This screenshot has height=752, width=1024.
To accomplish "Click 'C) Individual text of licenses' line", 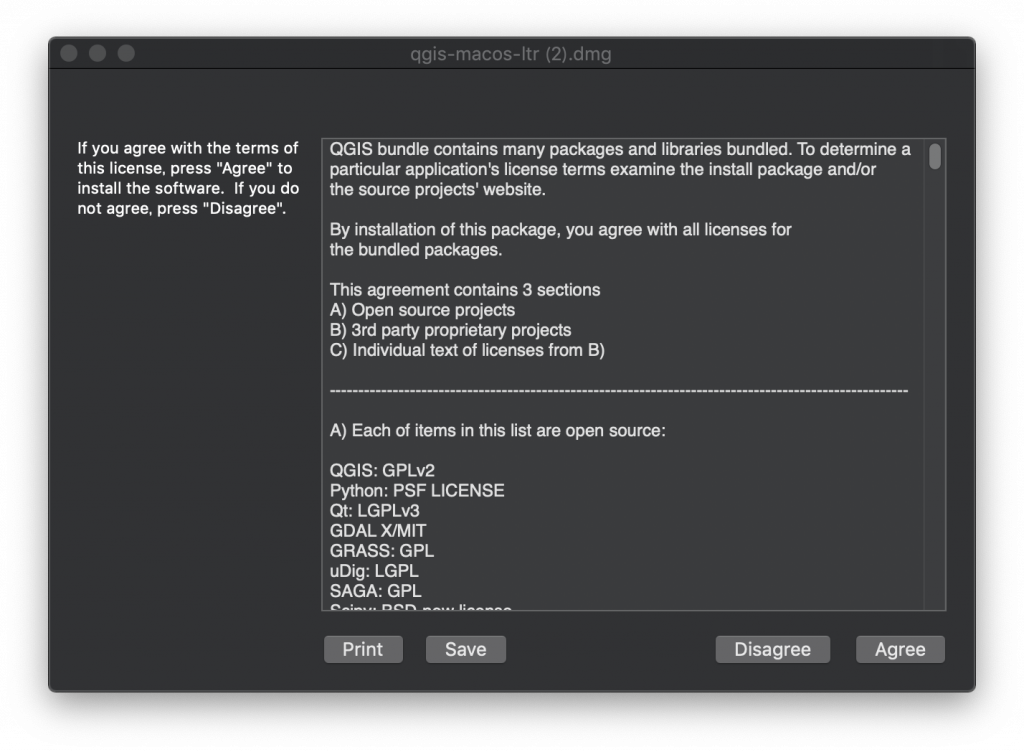I will (467, 351).
